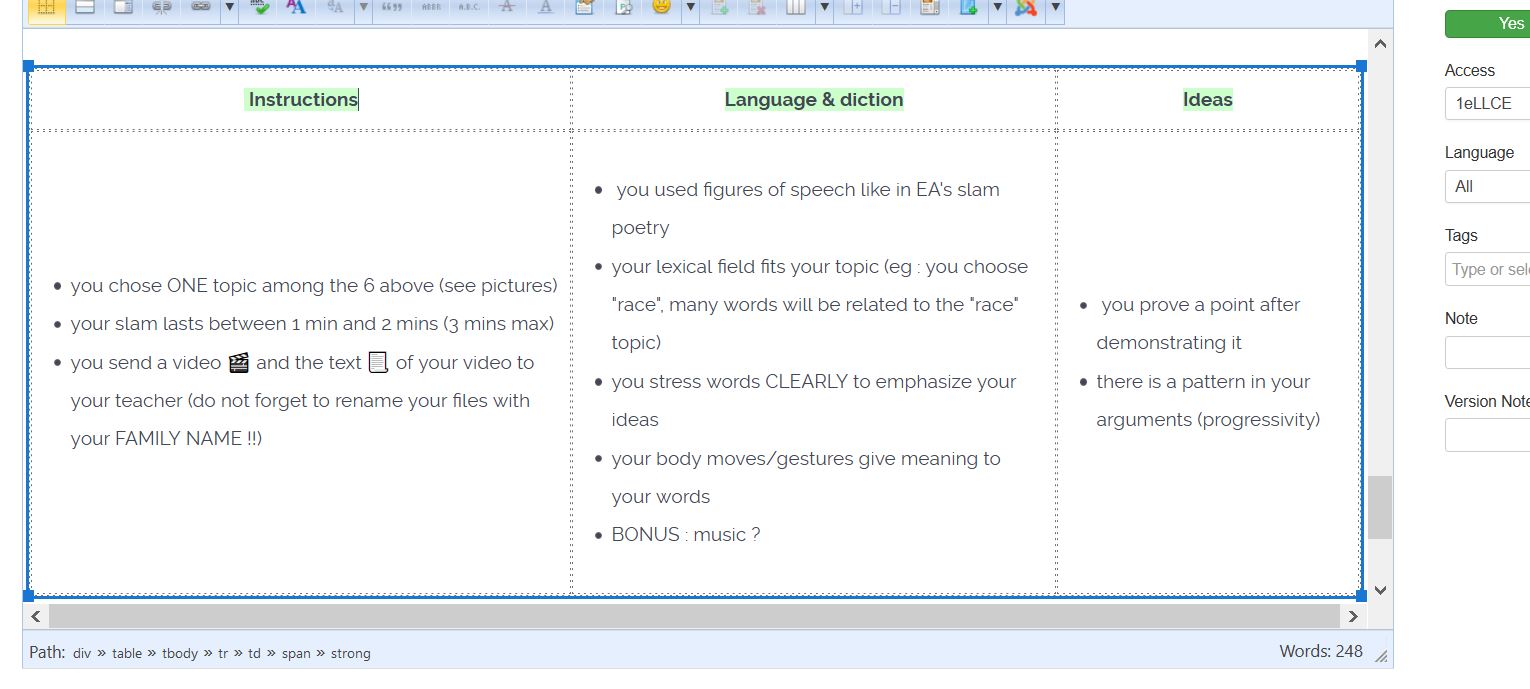Click the Note input field
This screenshot has width=1530, height=689.
1487,352
